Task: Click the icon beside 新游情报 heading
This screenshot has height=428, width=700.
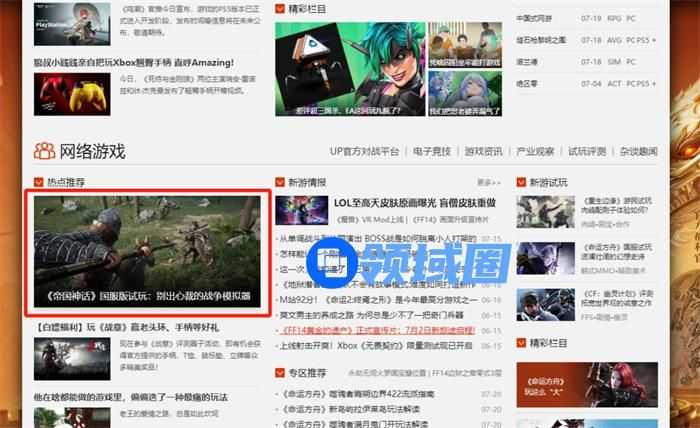Action: pyautogui.click(x=280, y=183)
